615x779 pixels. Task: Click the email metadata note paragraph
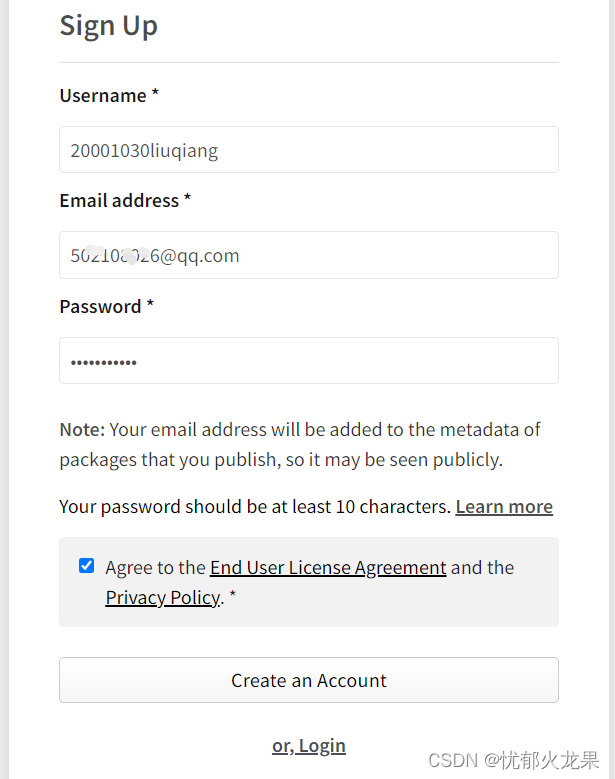pyautogui.click(x=300, y=445)
